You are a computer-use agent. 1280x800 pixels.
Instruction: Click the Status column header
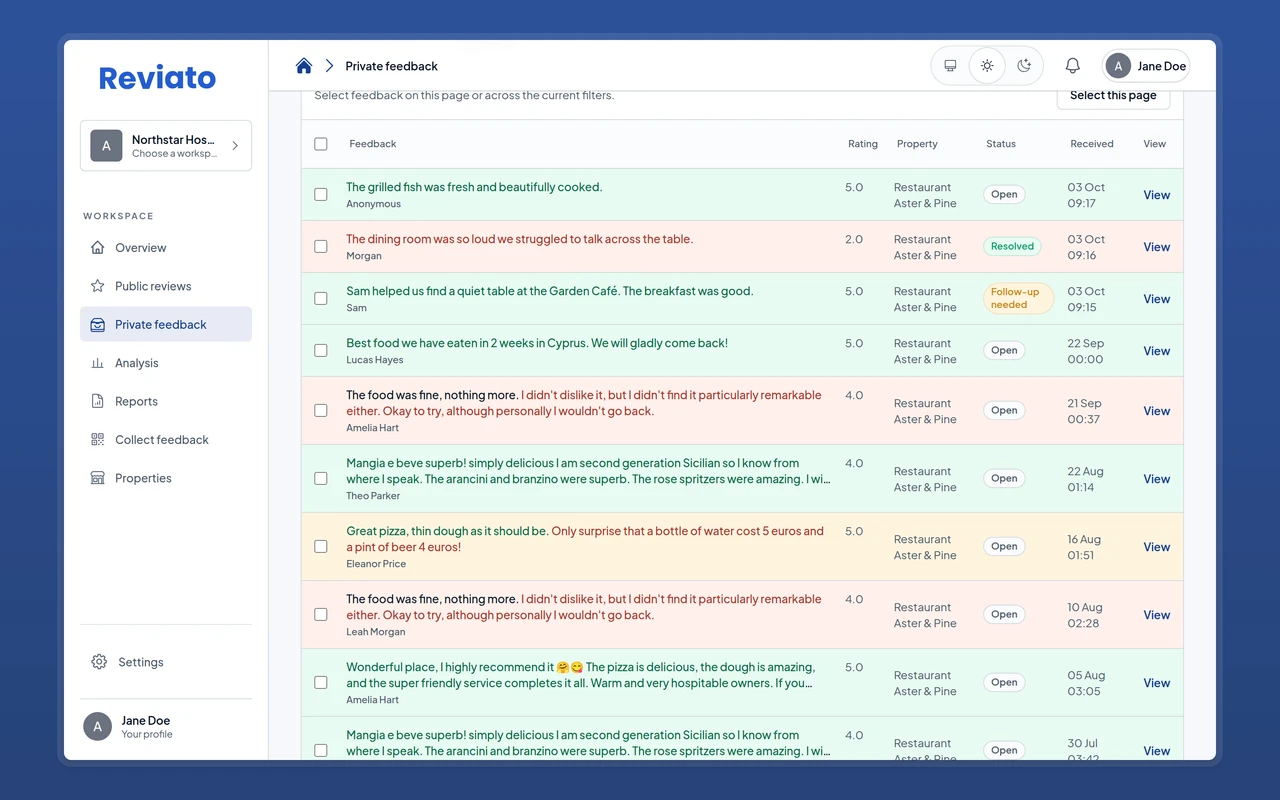pyautogui.click(x=1001, y=144)
